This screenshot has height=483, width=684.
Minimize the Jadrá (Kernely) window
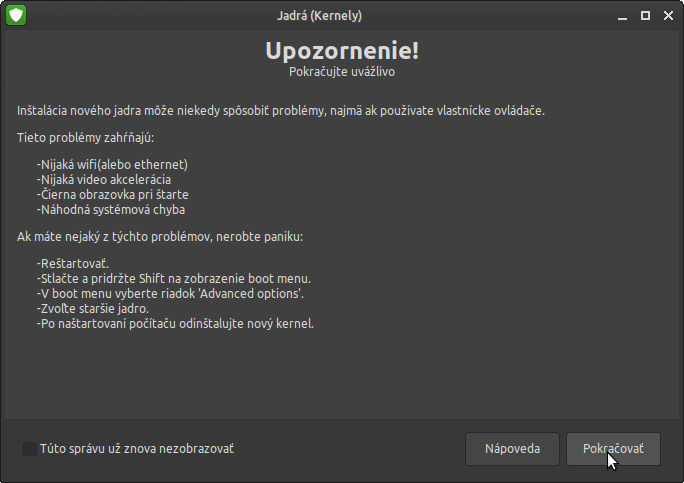coord(620,15)
